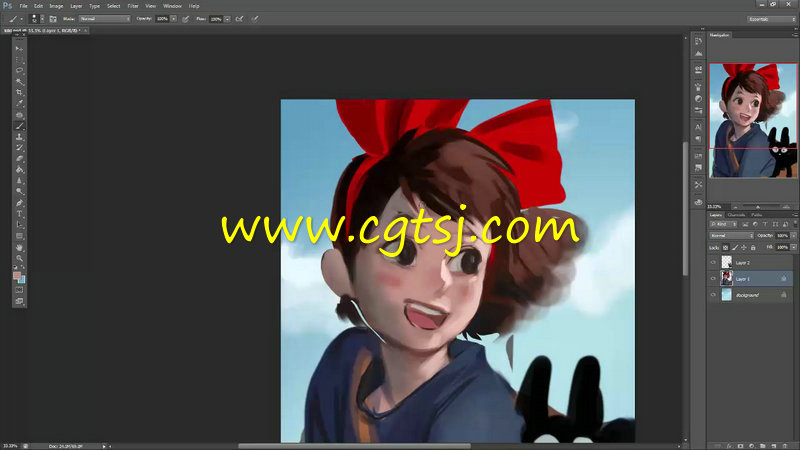This screenshot has height=450, width=800.
Task: Select the Zoom tool
Action: pyautogui.click(x=19, y=258)
